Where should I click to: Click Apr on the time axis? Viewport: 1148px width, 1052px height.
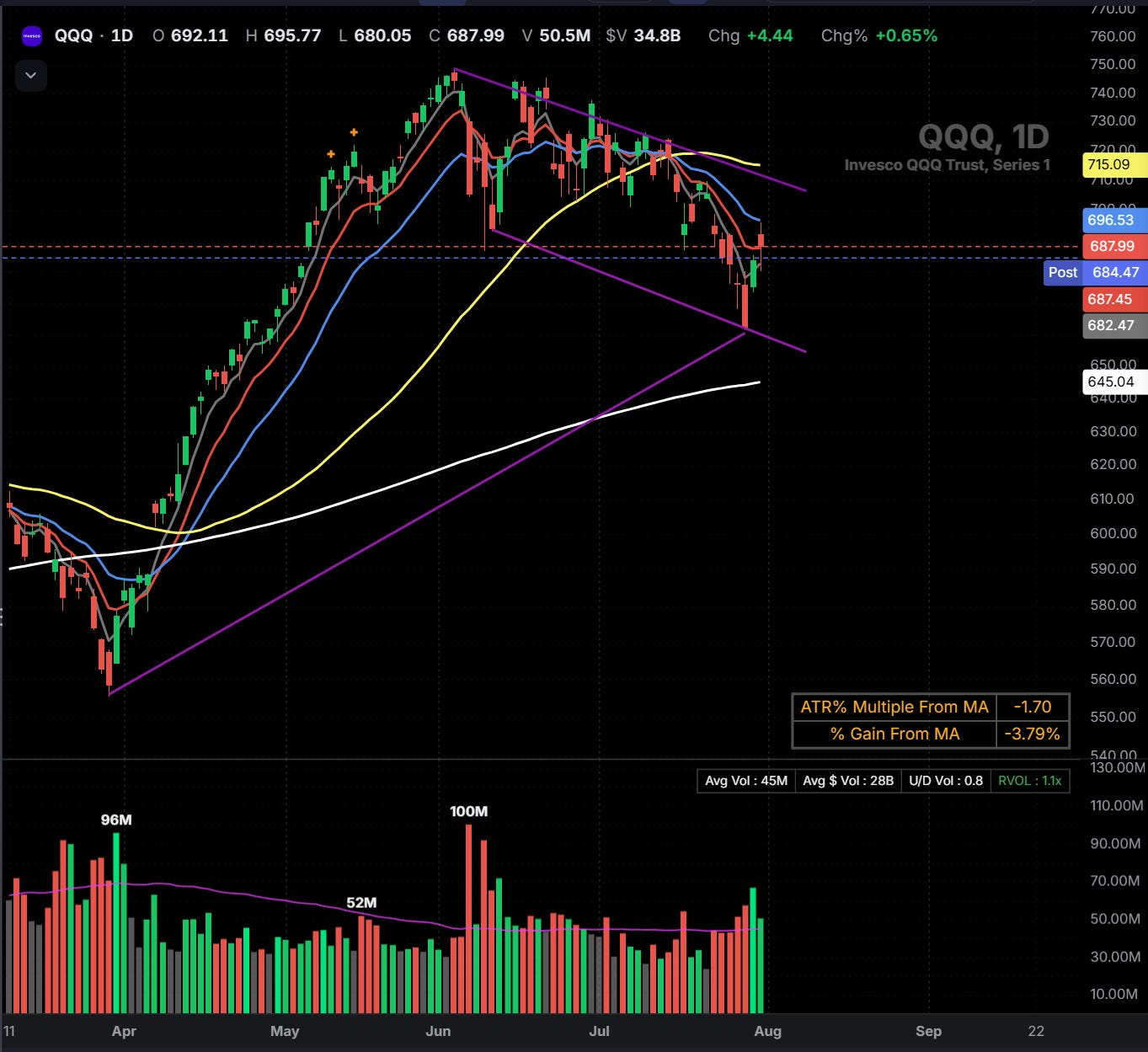(x=124, y=1032)
